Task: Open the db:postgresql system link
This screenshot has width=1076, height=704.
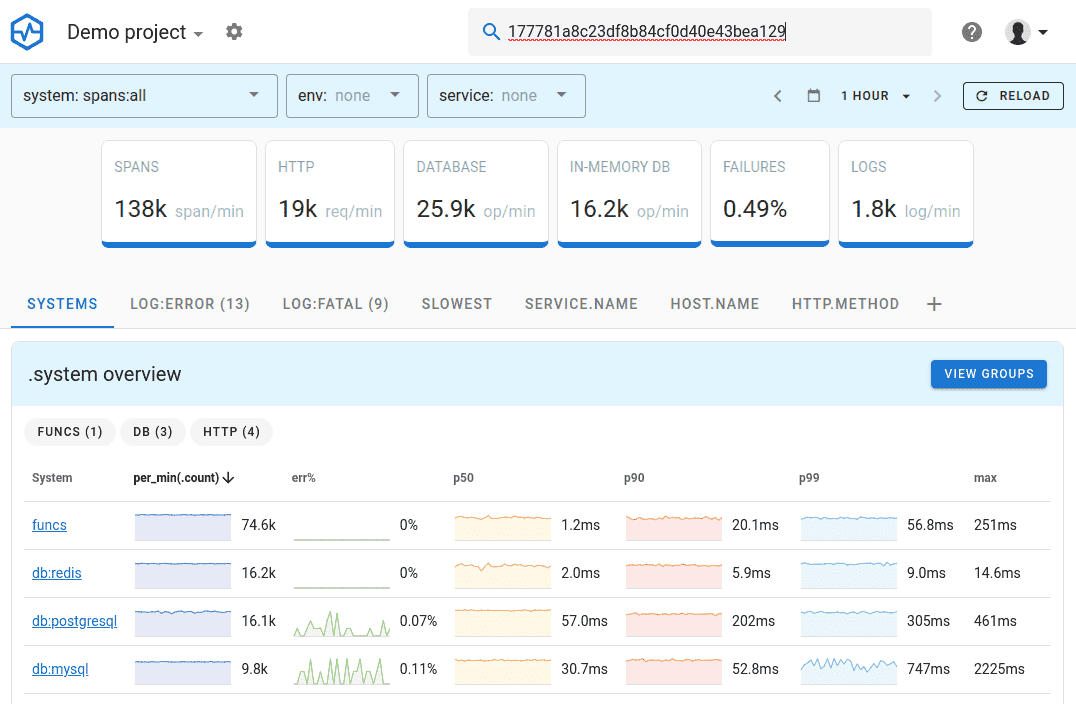Action: pos(74,621)
